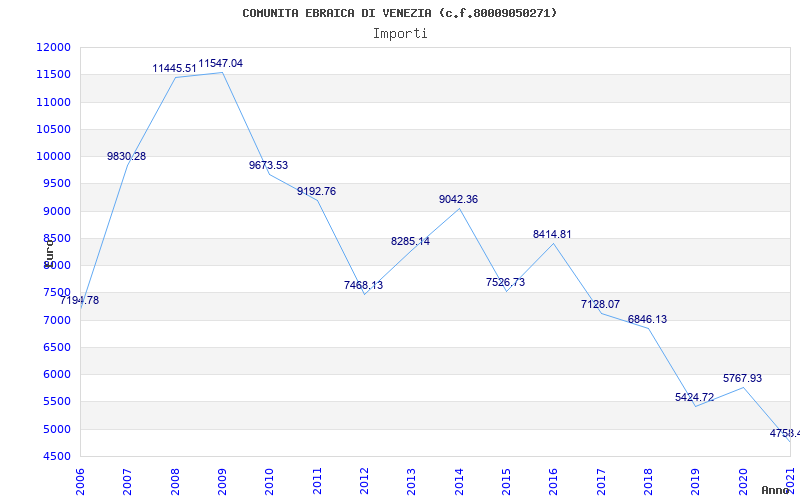This screenshot has width=800, height=500.
Task: Select the 11445.51 data label
Action: pyautogui.click(x=174, y=68)
